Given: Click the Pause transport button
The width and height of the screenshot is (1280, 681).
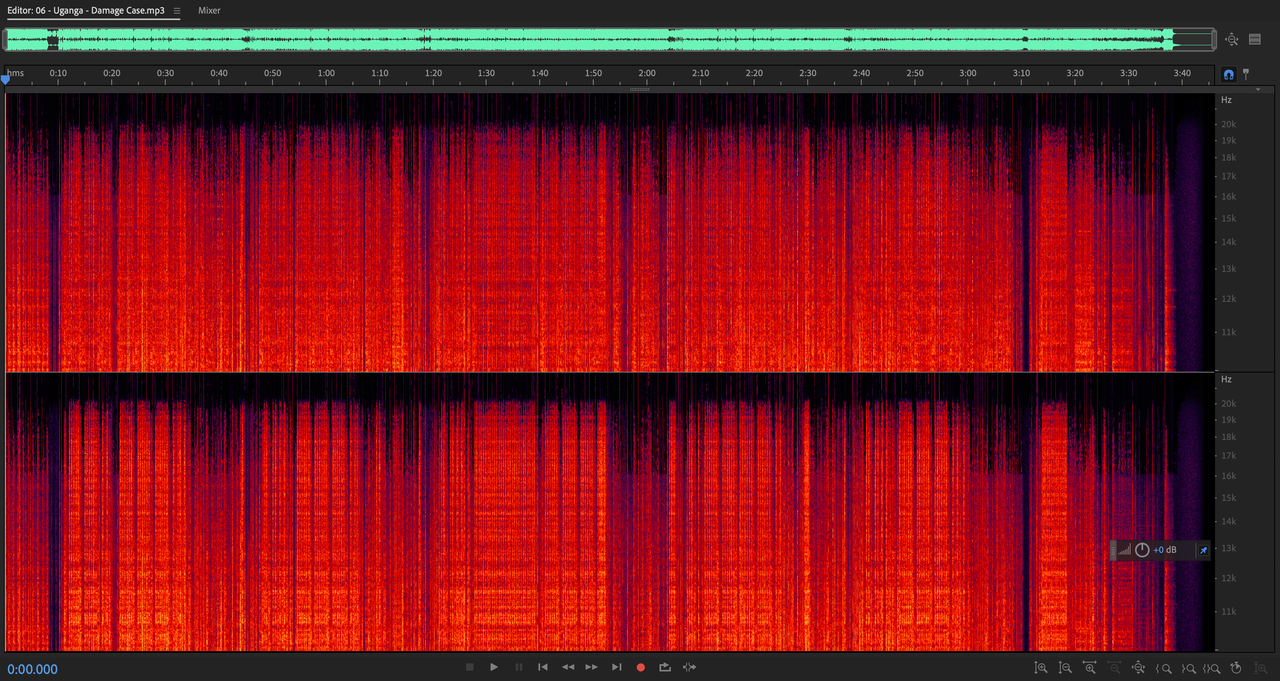Looking at the screenshot, I should pyautogui.click(x=518, y=667).
